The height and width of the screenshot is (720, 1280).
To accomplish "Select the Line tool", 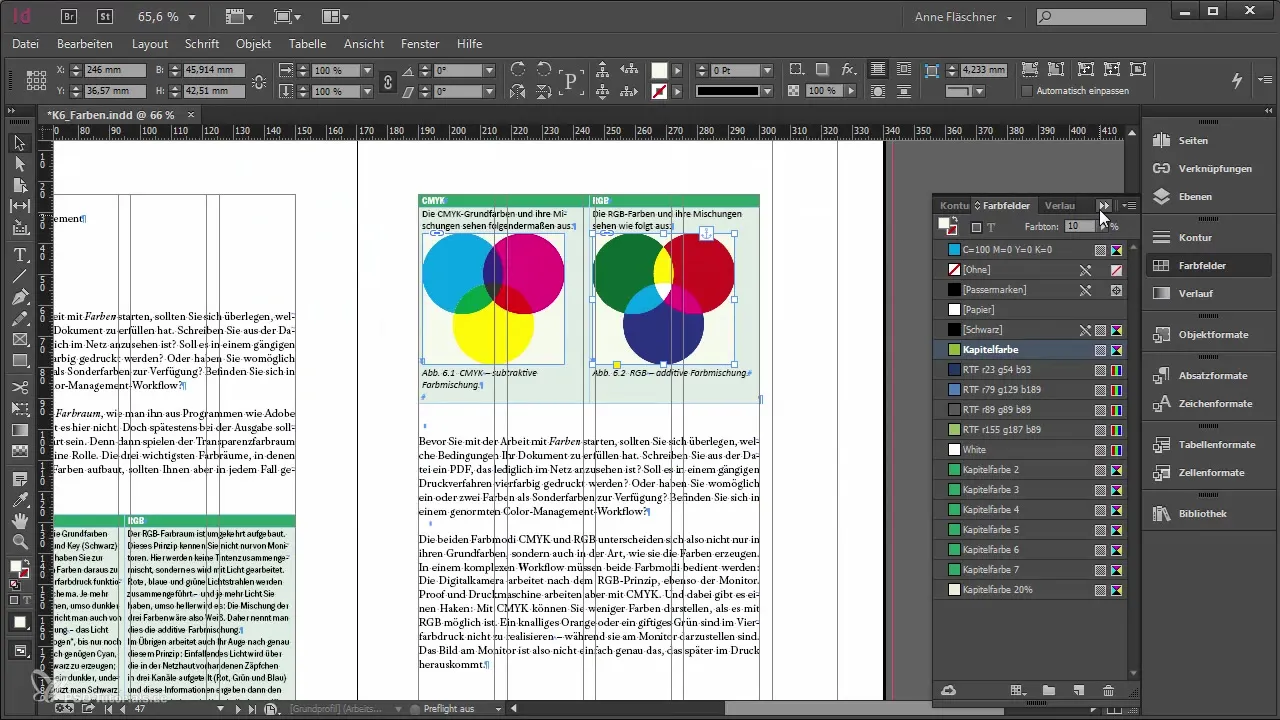I will click(19, 277).
